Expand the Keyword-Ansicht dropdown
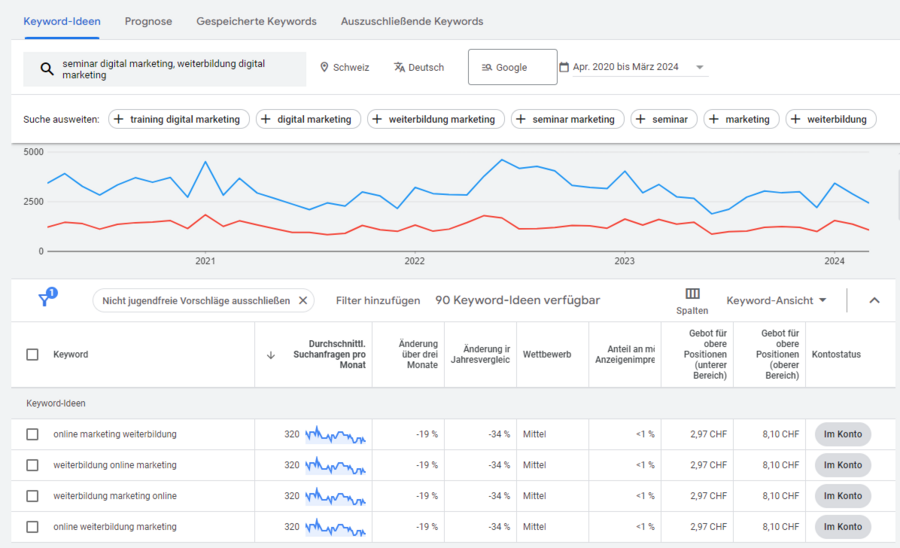 777,300
